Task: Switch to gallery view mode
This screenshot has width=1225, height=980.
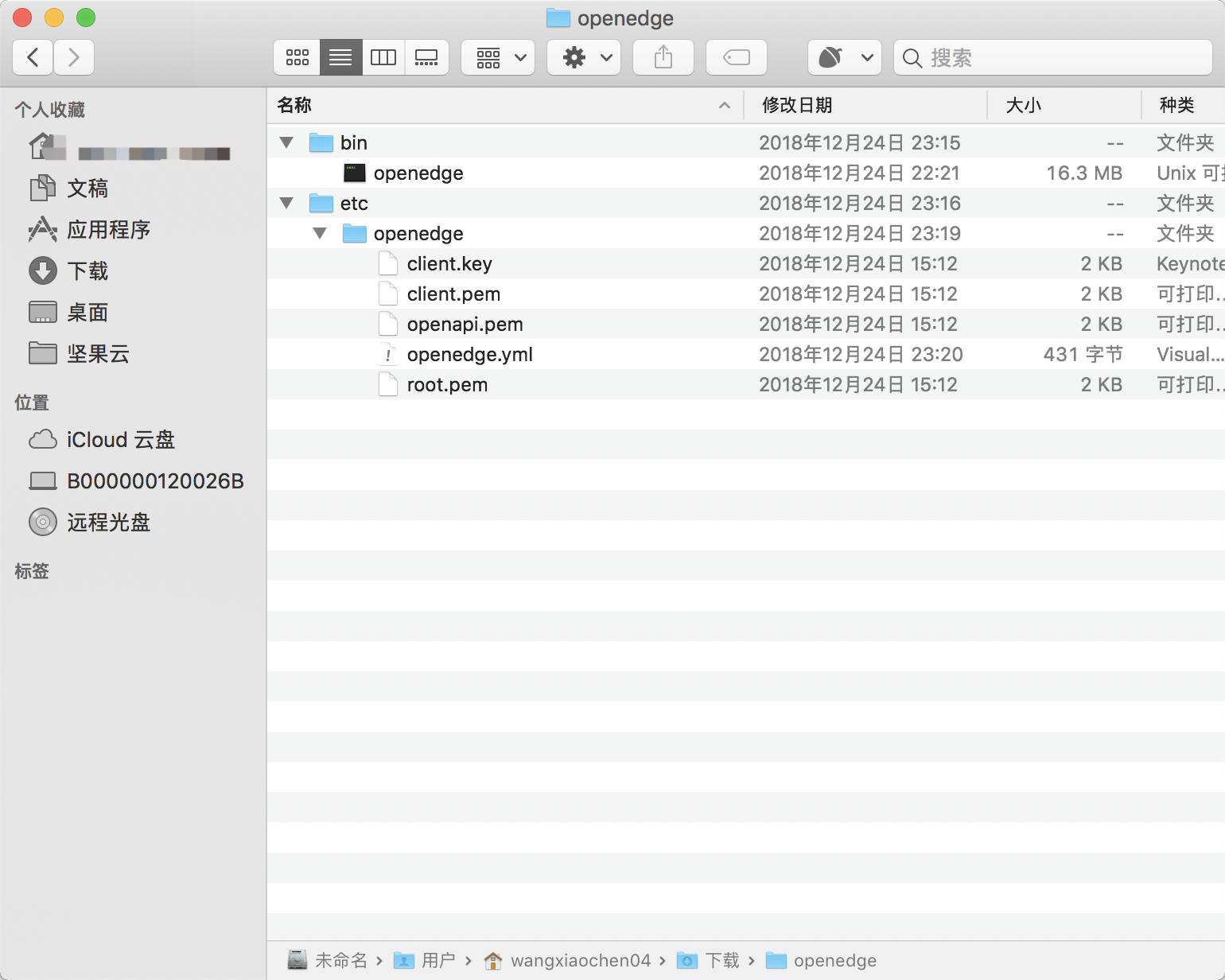Action: tap(426, 57)
